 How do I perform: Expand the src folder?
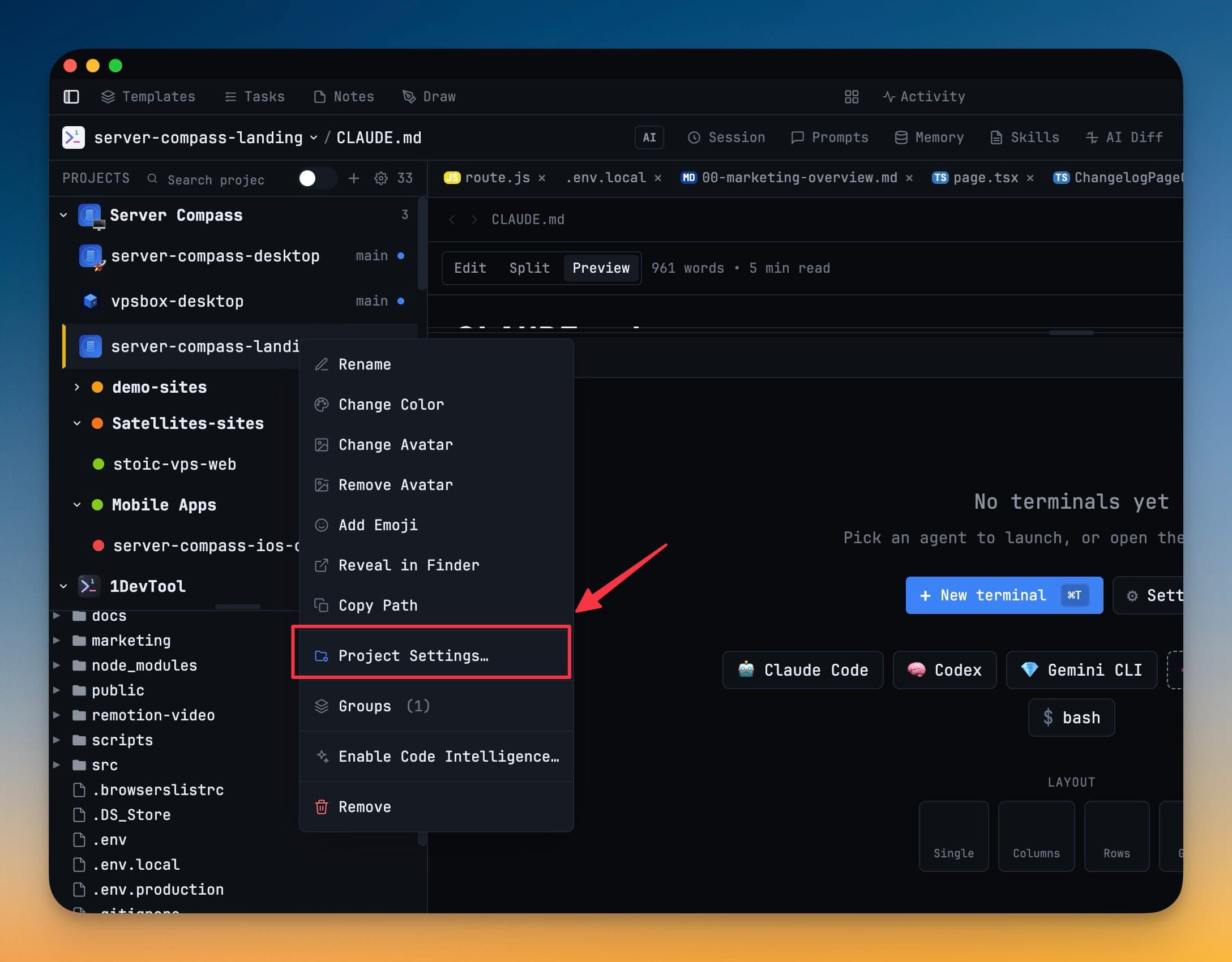pyautogui.click(x=57, y=765)
